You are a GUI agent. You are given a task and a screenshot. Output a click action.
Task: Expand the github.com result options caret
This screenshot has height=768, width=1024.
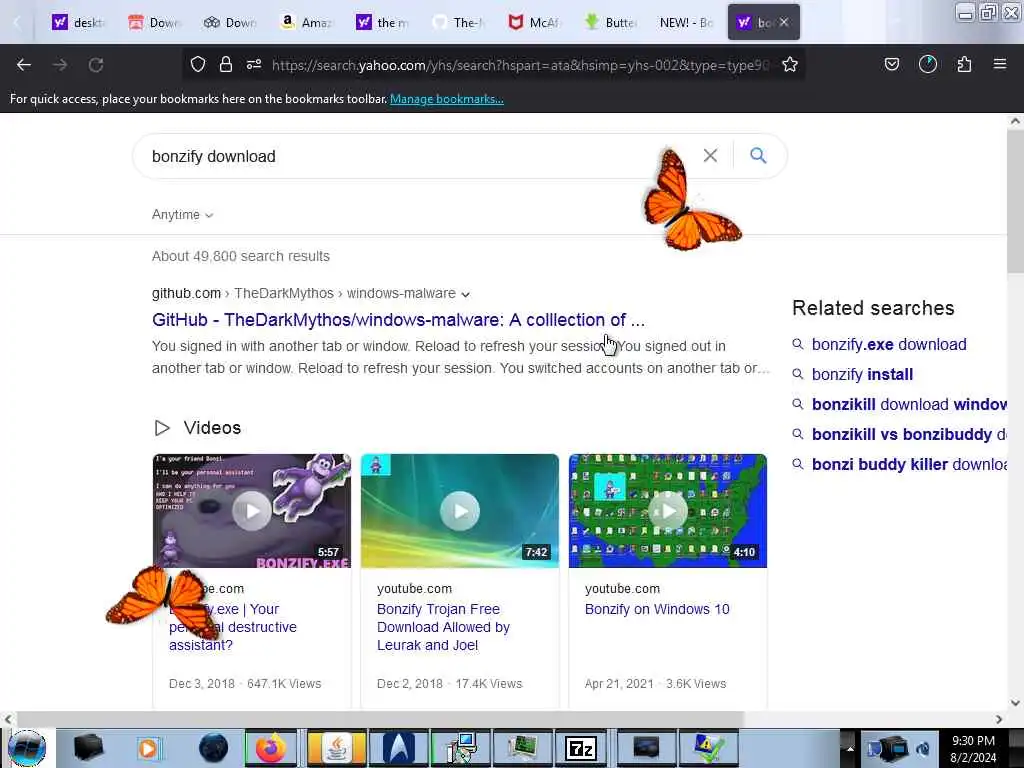(465, 295)
